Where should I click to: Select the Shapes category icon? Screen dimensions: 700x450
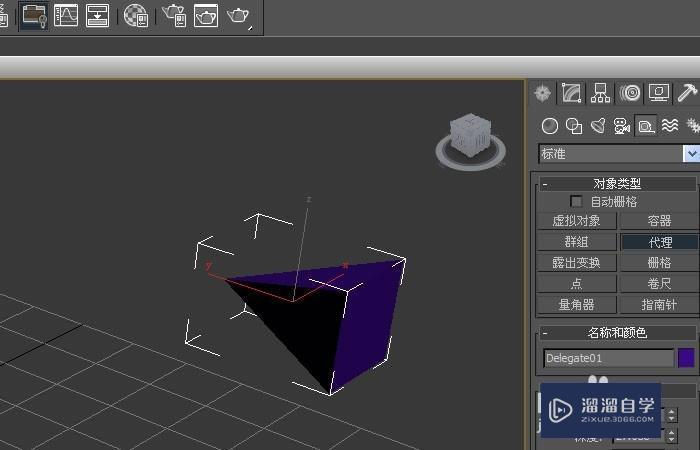pos(574,126)
